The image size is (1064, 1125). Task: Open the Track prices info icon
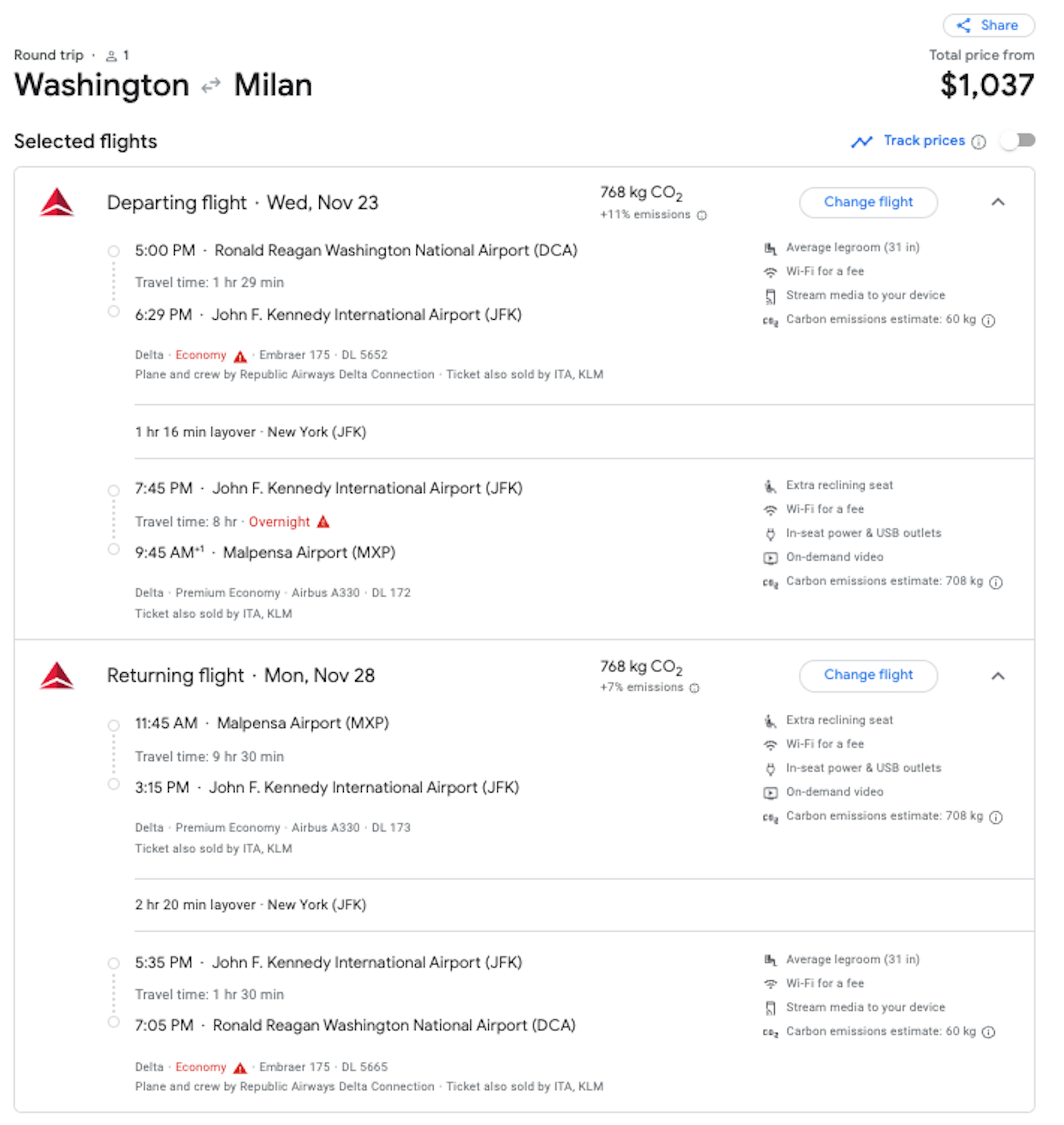coord(979,142)
